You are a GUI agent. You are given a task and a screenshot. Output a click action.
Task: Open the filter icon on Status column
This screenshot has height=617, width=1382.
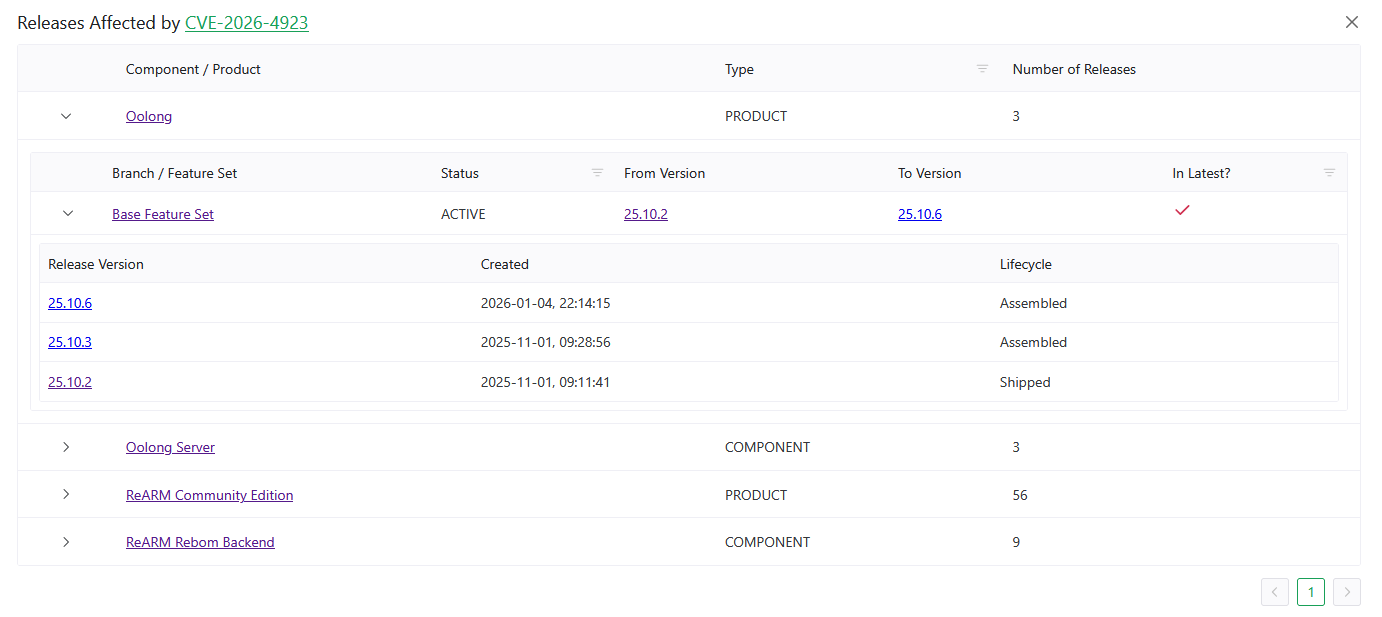click(597, 173)
